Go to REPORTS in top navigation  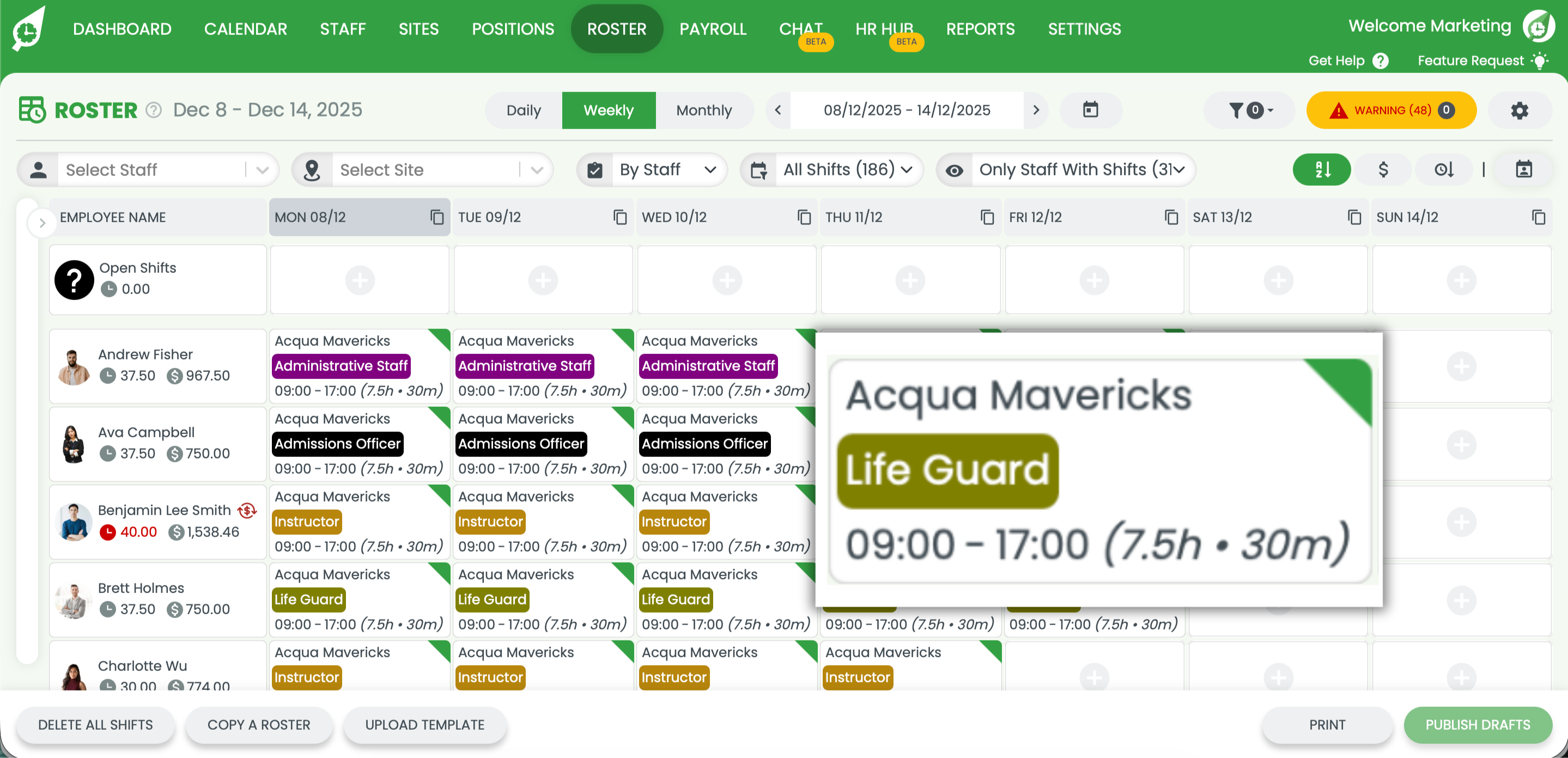tap(980, 29)
